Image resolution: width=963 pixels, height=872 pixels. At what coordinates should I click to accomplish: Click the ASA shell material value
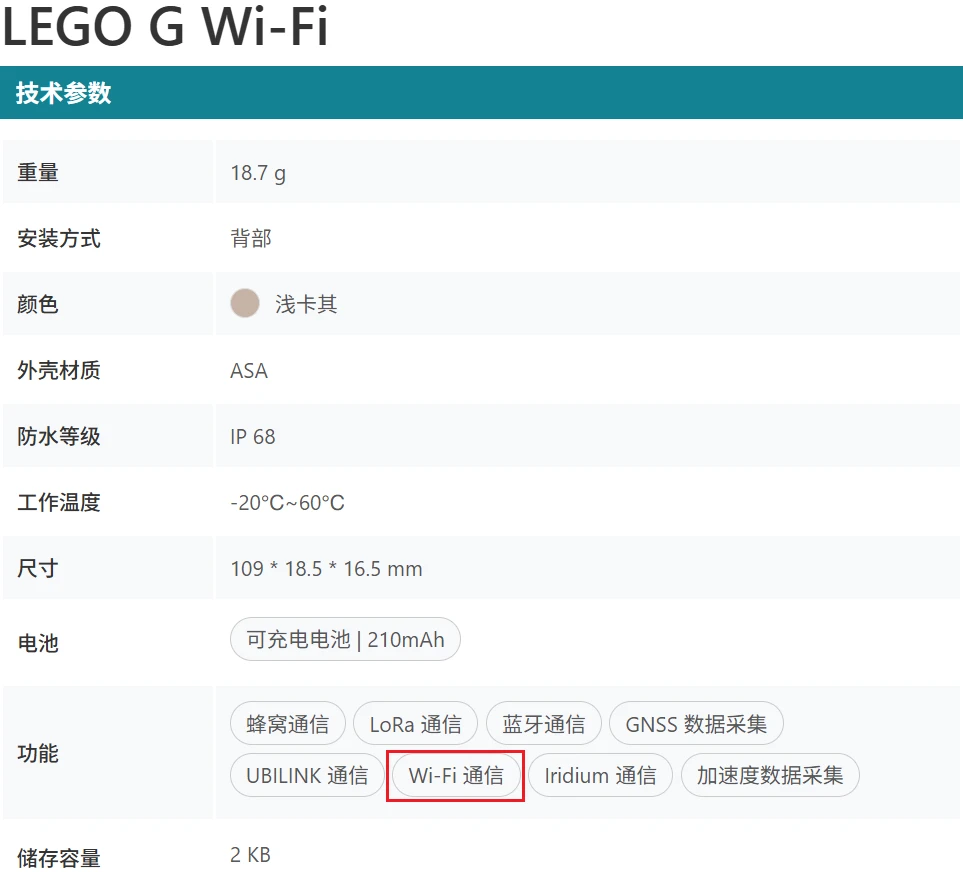(249, 371)
